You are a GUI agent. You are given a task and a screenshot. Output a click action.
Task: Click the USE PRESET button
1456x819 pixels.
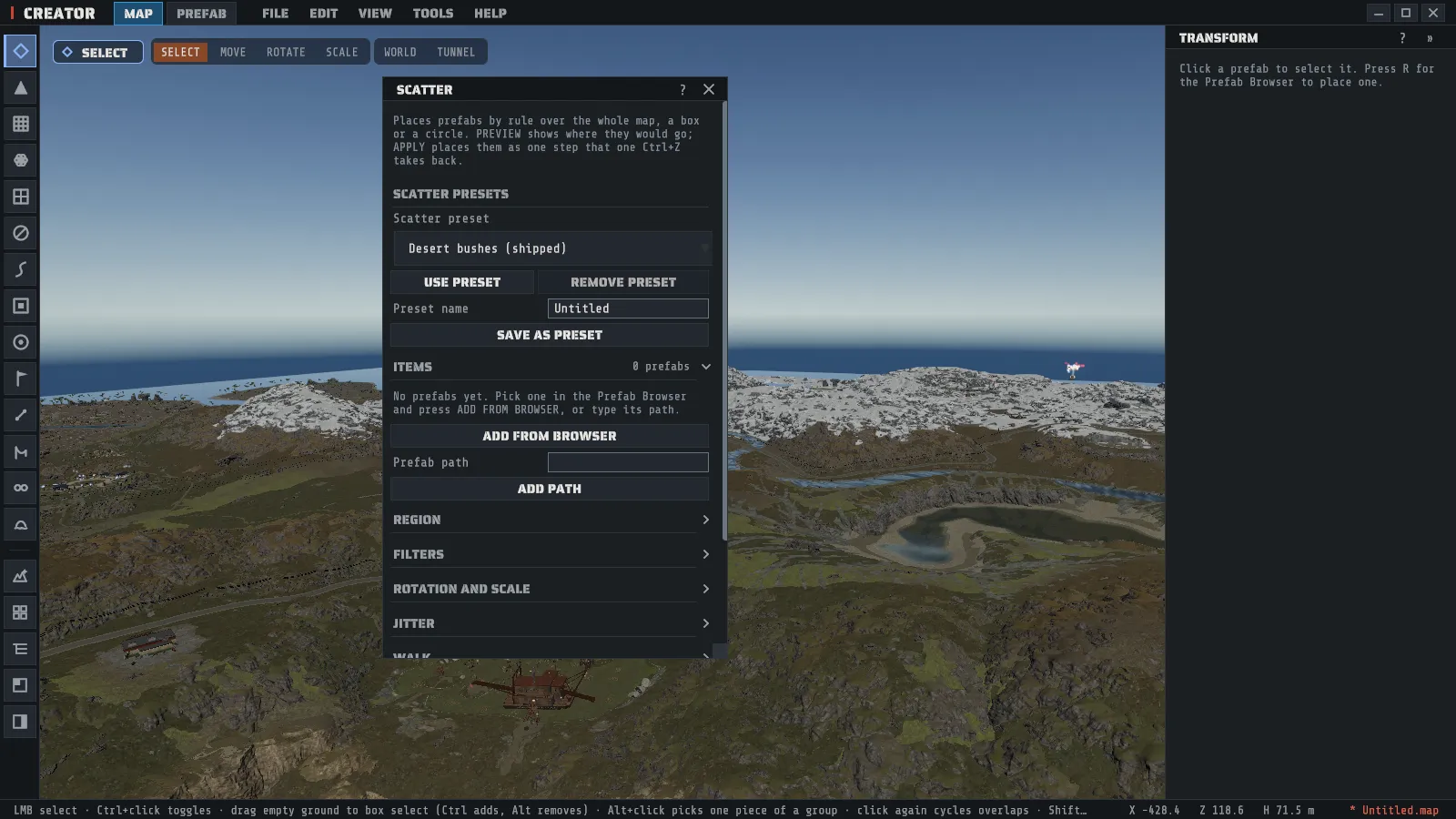[462, 282]
